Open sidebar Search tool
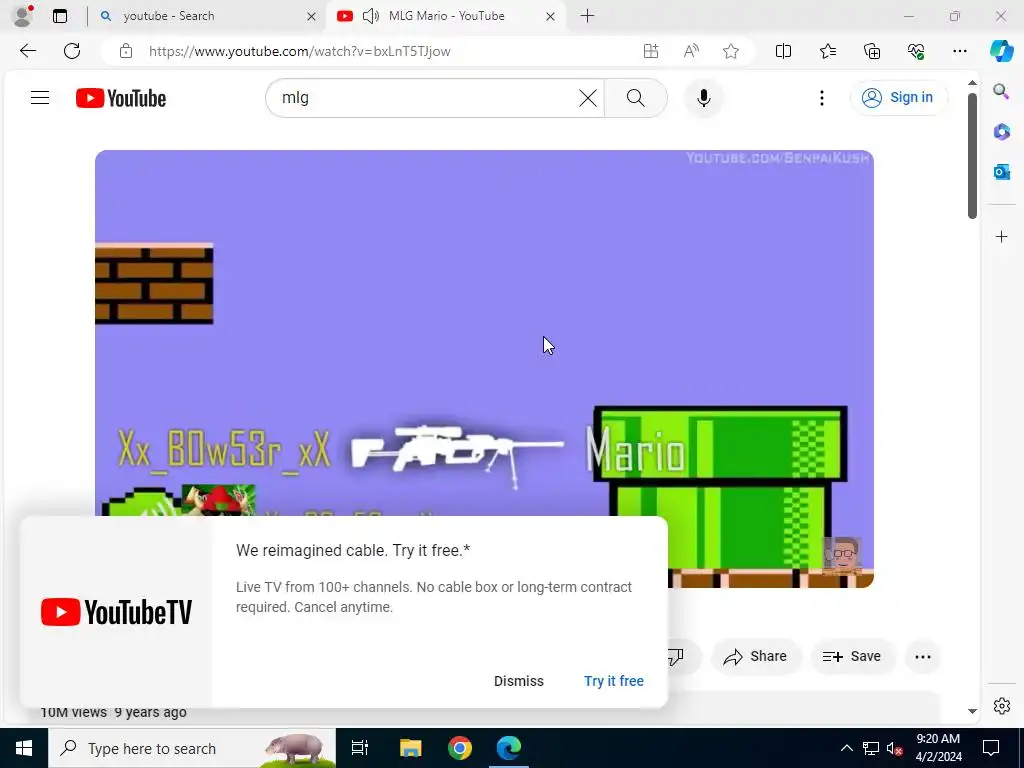Viewport: 1024px width, 768px height. click(x=1001, y=91)
